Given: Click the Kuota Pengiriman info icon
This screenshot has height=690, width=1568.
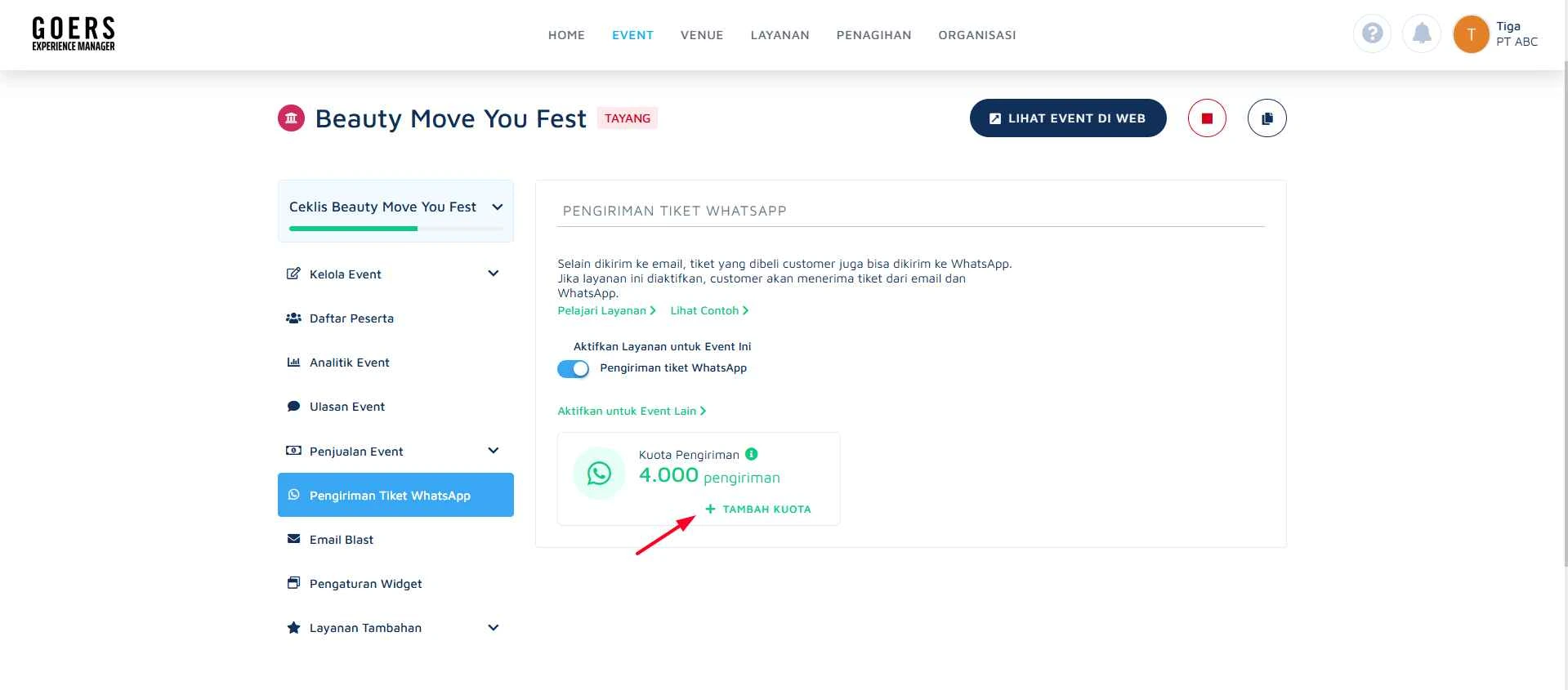Looking at the screenshot, I should click(x=751, y=454).
